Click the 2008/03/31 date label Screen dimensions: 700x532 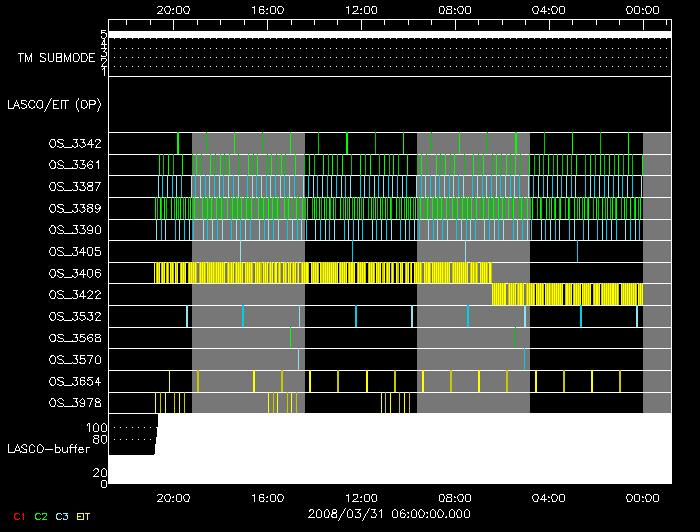point(389,512)
